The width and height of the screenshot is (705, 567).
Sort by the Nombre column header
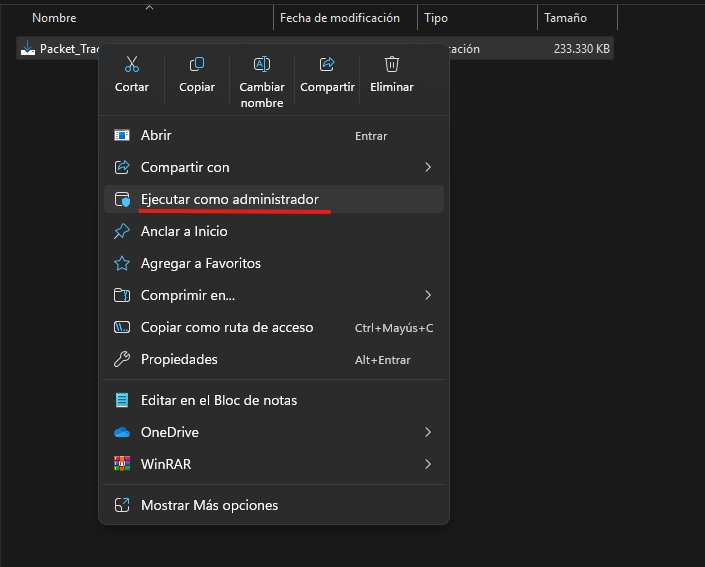54,18
